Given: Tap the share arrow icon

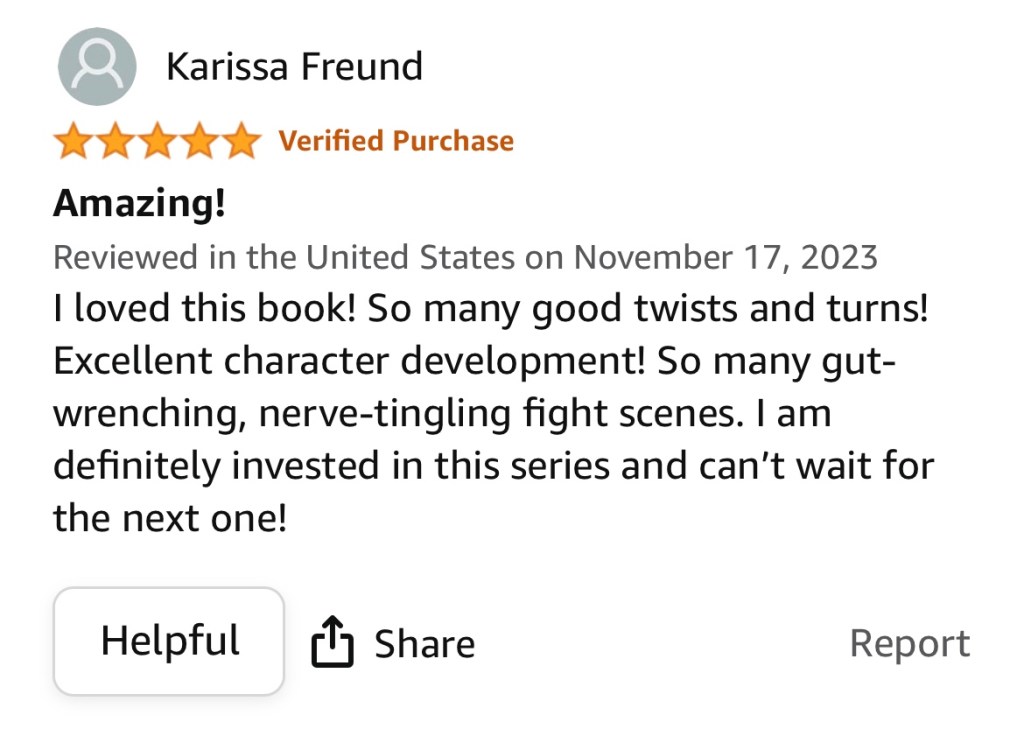Looking at the screenshot, I should [333, 642].
